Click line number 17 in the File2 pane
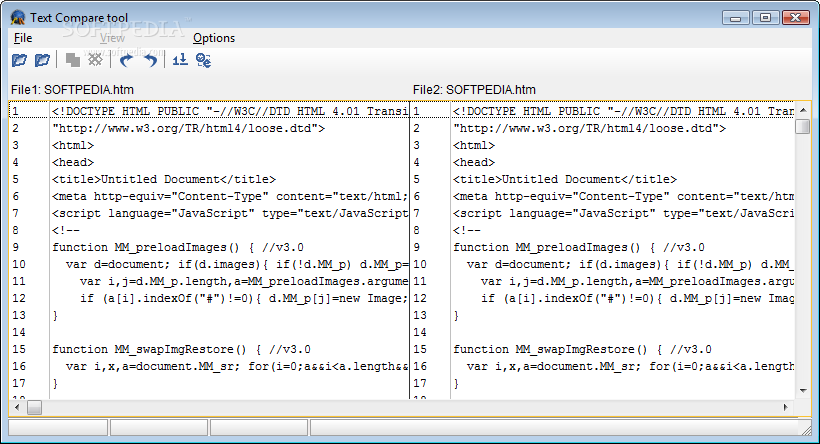 pyautogui.click(x=420, y=383)
